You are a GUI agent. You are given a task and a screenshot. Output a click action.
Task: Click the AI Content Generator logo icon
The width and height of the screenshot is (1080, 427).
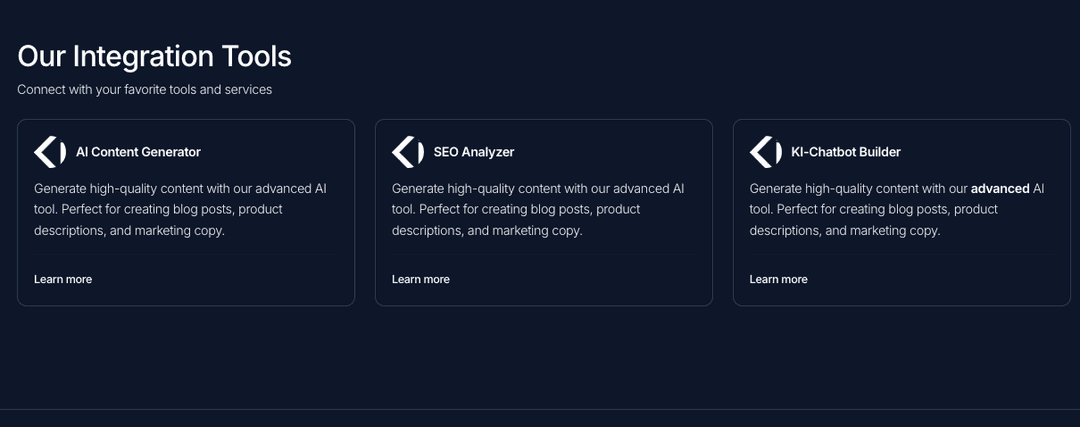pos(50,152)
